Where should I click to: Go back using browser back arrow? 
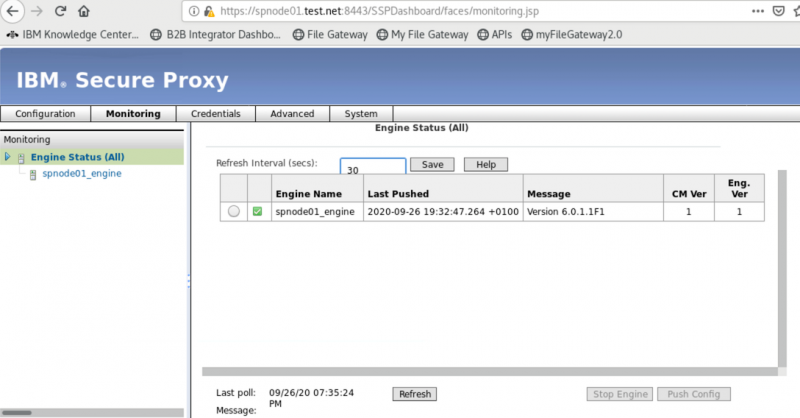click(12, 11)
